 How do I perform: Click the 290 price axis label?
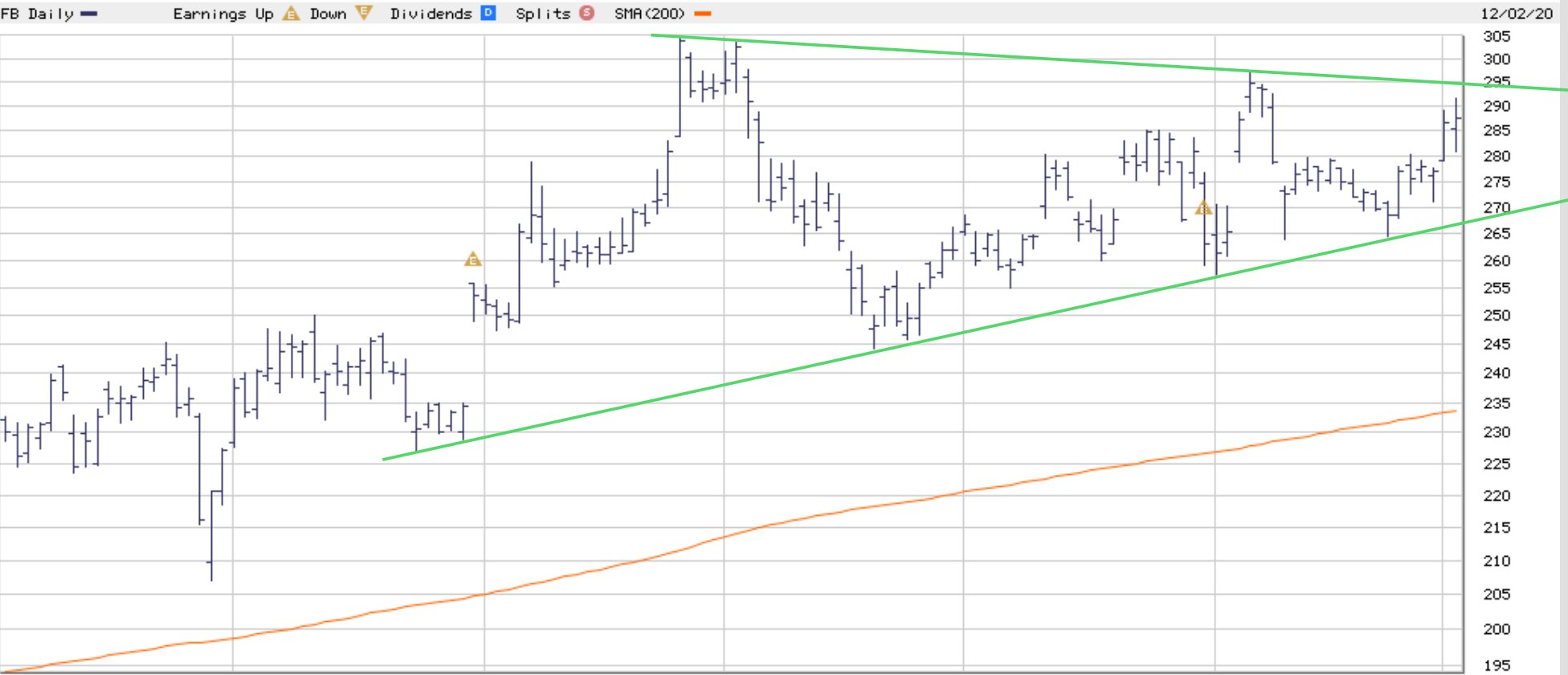(x=1497, y=106)
